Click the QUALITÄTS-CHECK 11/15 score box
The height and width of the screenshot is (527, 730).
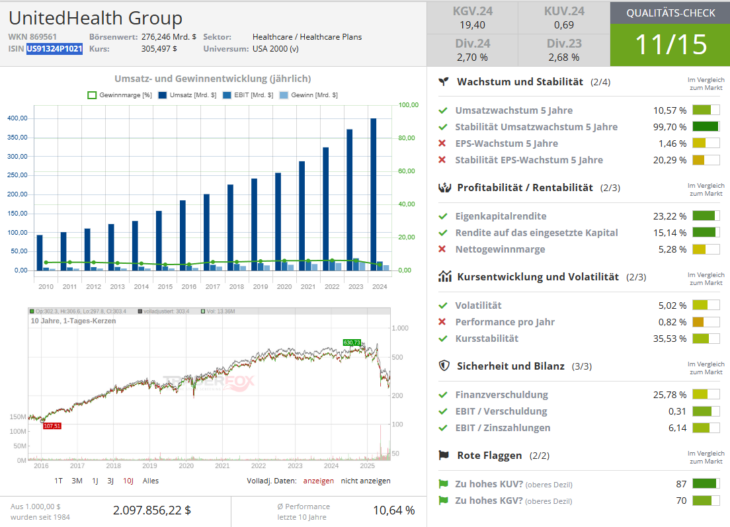670,34
